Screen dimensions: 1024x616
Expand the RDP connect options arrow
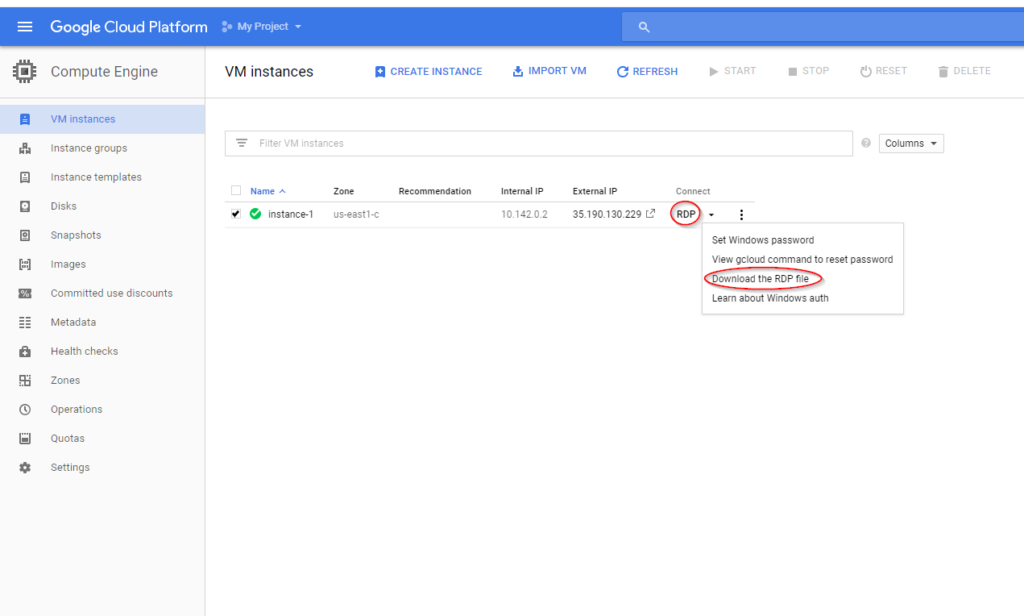click(711, 215)
